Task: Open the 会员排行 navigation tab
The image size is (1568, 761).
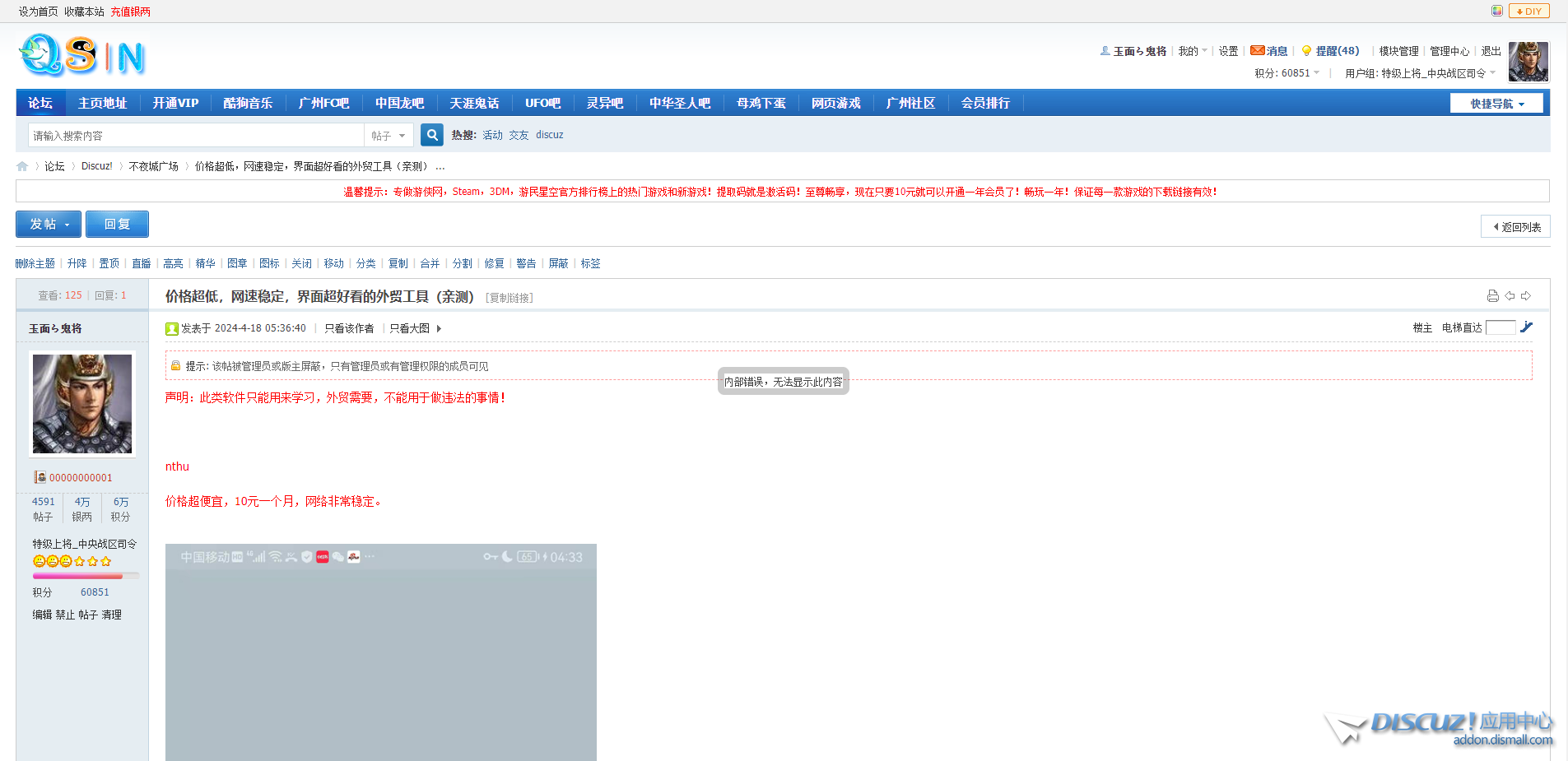Action: pos(985,104)
